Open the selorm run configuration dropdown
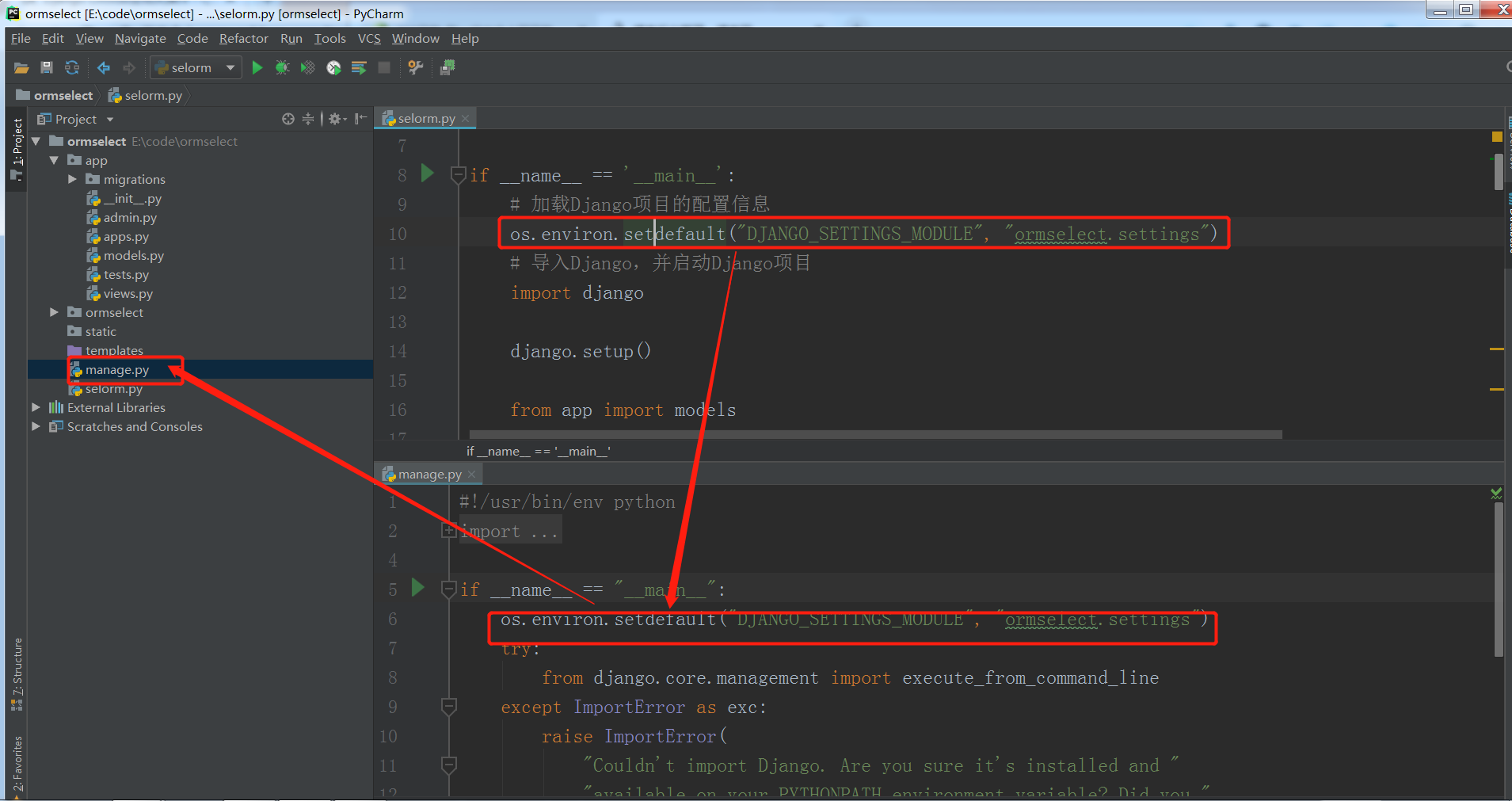This screenshot has height=801, width=1512. (196, 68)
